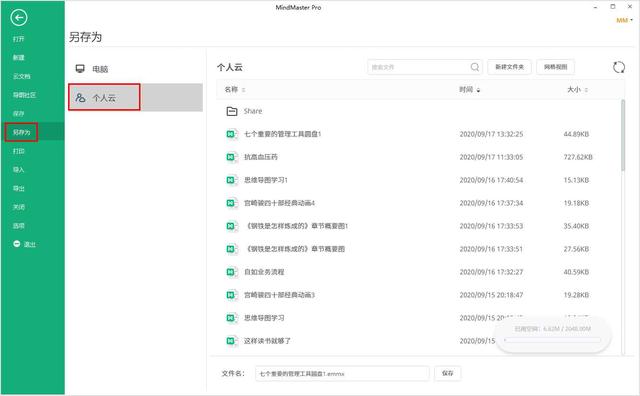Click the Share folder icon
Screen dimensions: 640x396
(232, 111)
